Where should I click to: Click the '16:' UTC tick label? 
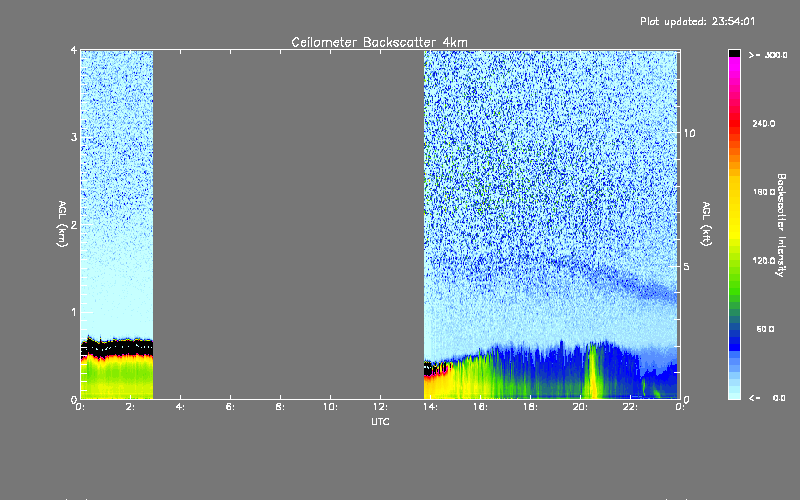tap(481, 407)
